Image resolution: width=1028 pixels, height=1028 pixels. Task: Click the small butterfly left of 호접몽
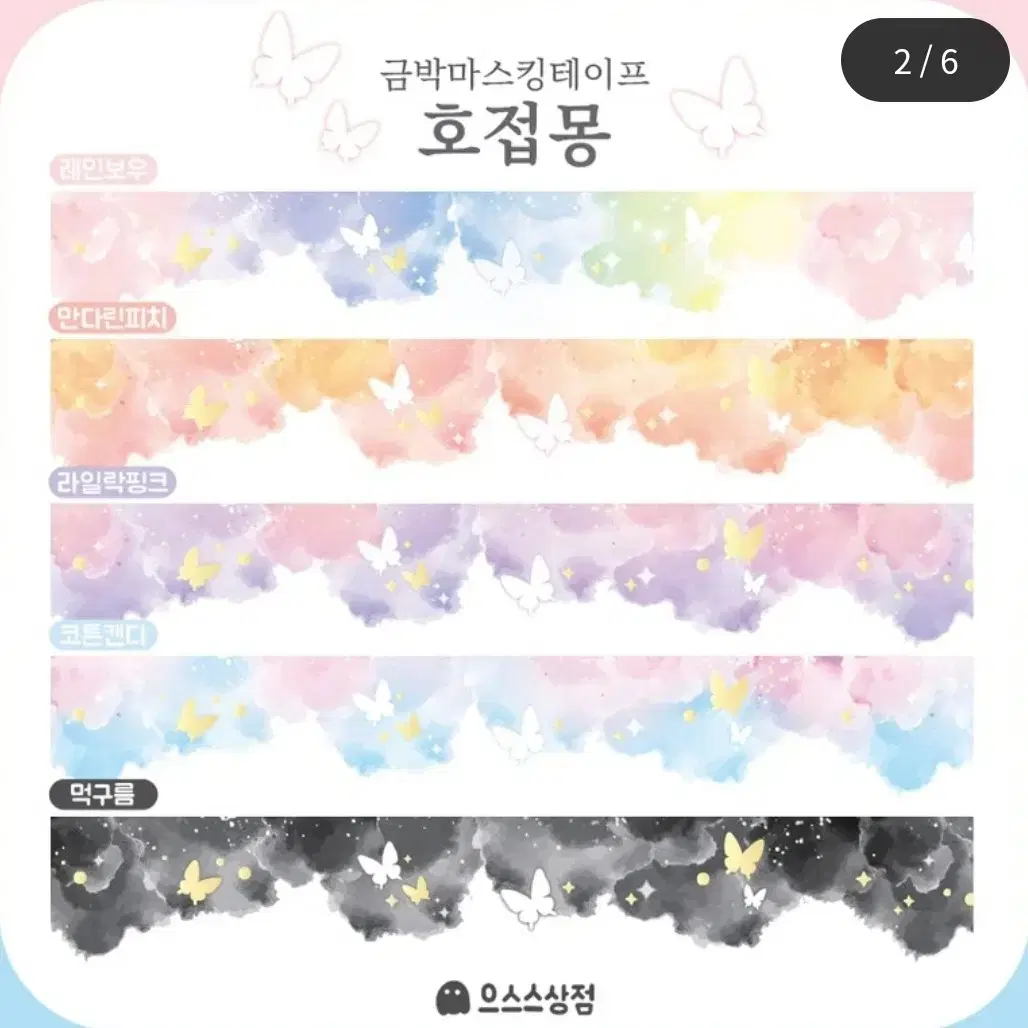pos(348,131)
